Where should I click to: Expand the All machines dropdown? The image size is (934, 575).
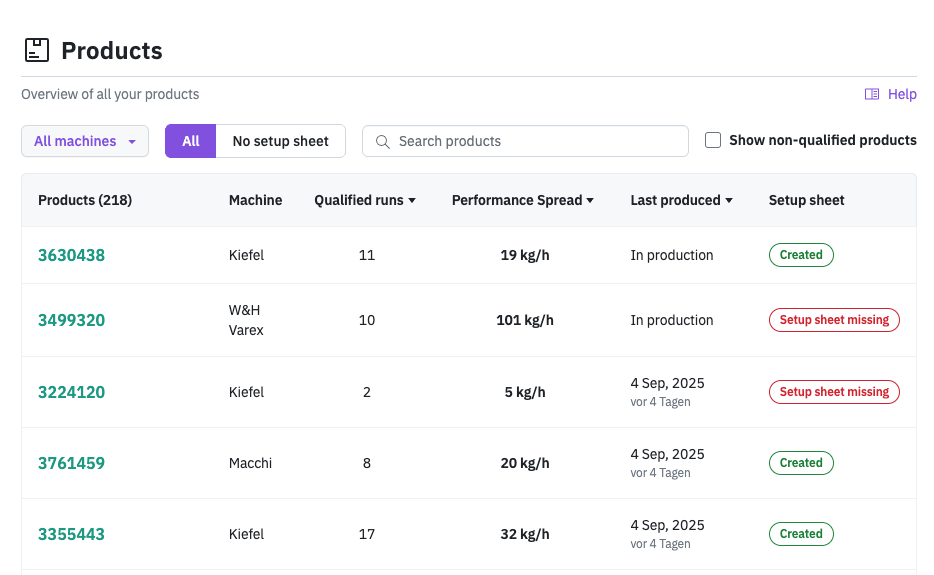[x=85, y=141]
